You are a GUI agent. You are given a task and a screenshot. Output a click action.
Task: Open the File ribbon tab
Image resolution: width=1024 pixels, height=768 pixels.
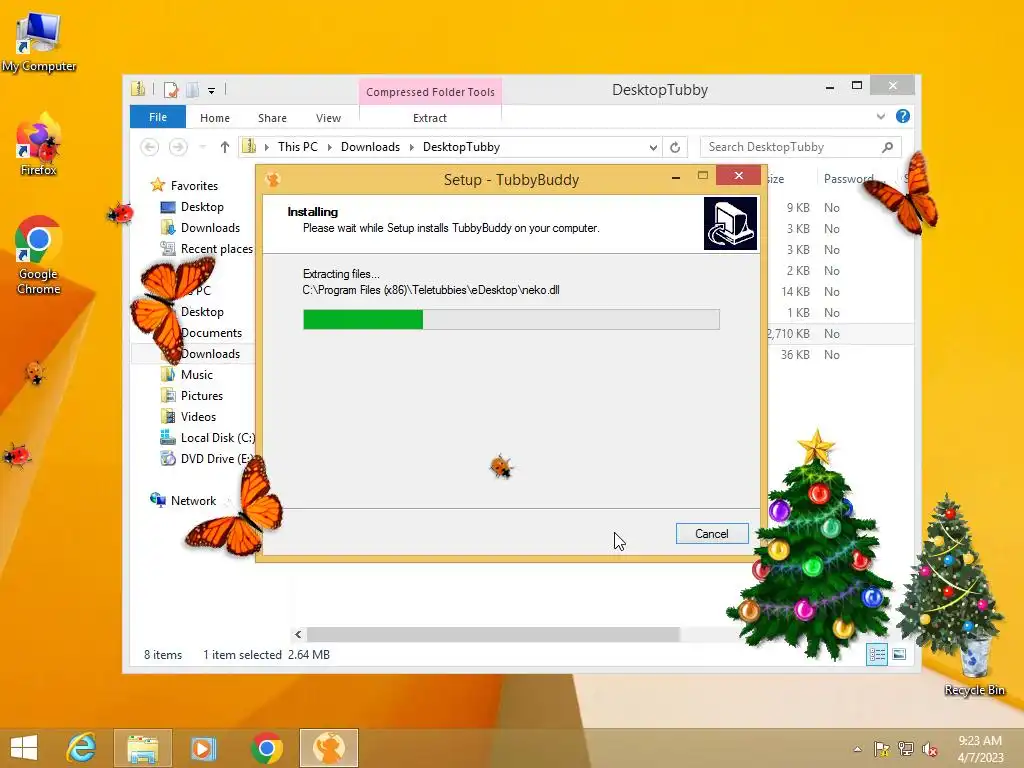[x=158, y=117]
